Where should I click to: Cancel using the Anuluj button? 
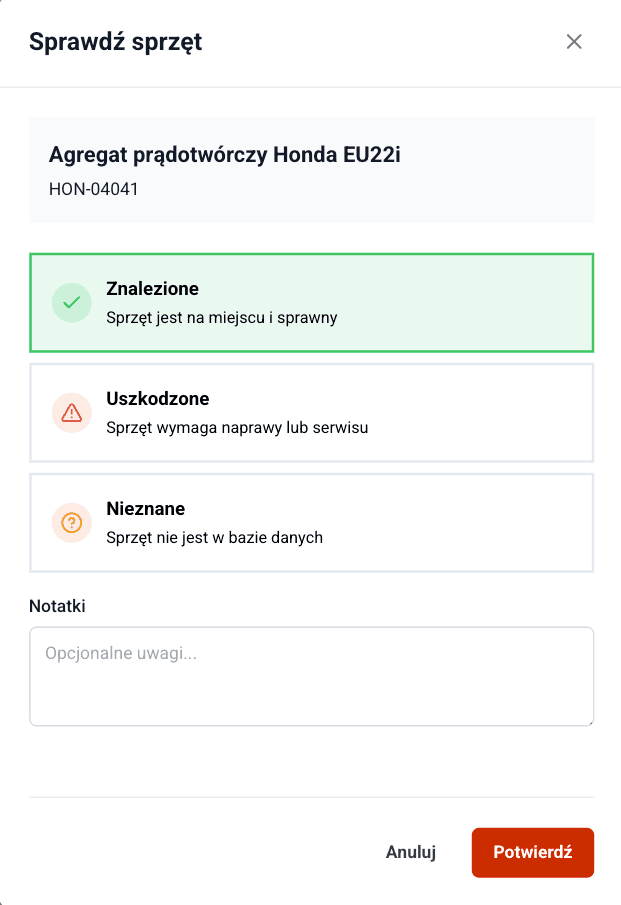[x=410, y=852]
